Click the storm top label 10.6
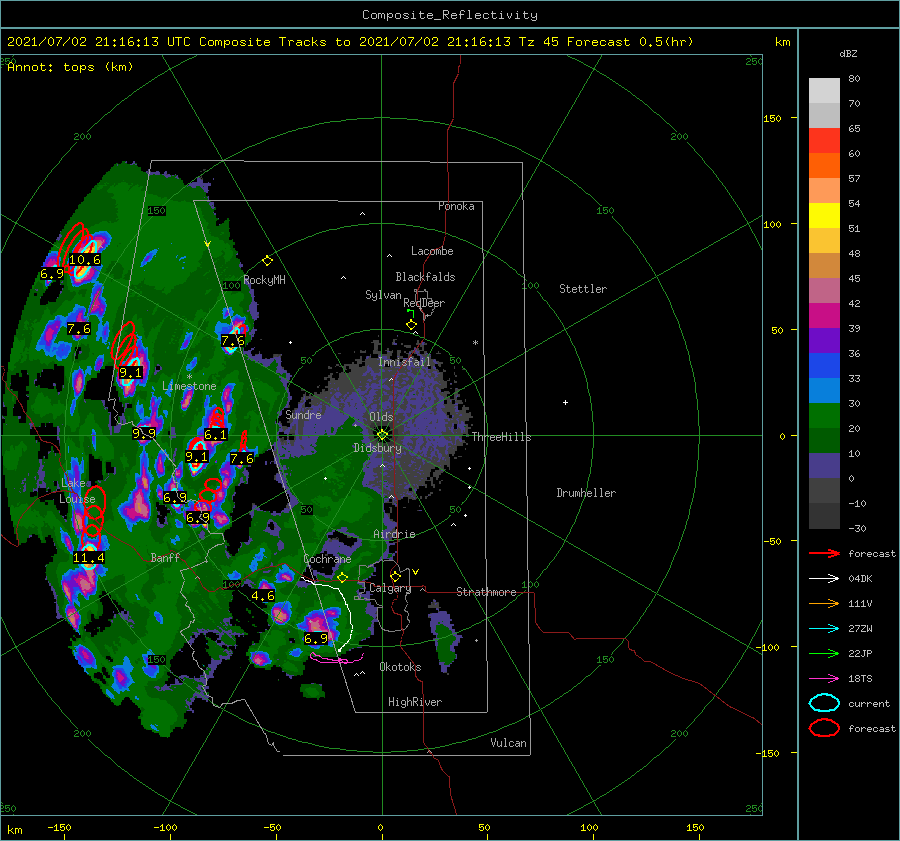The height and width of the screenshot is (841, 900). click(x=85, y=259)
